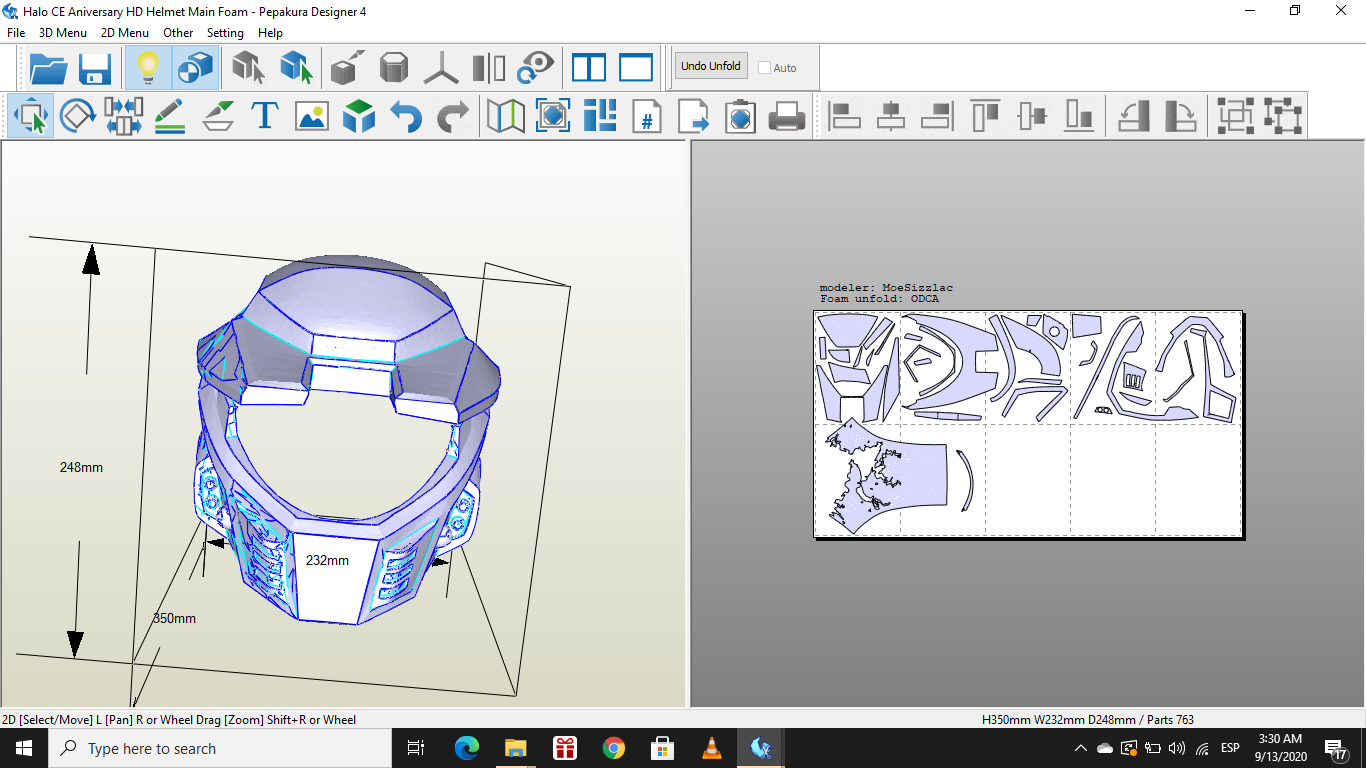Click the Group parts icon
This screenshot has height=768, width=1366.
pos(1235,116)
